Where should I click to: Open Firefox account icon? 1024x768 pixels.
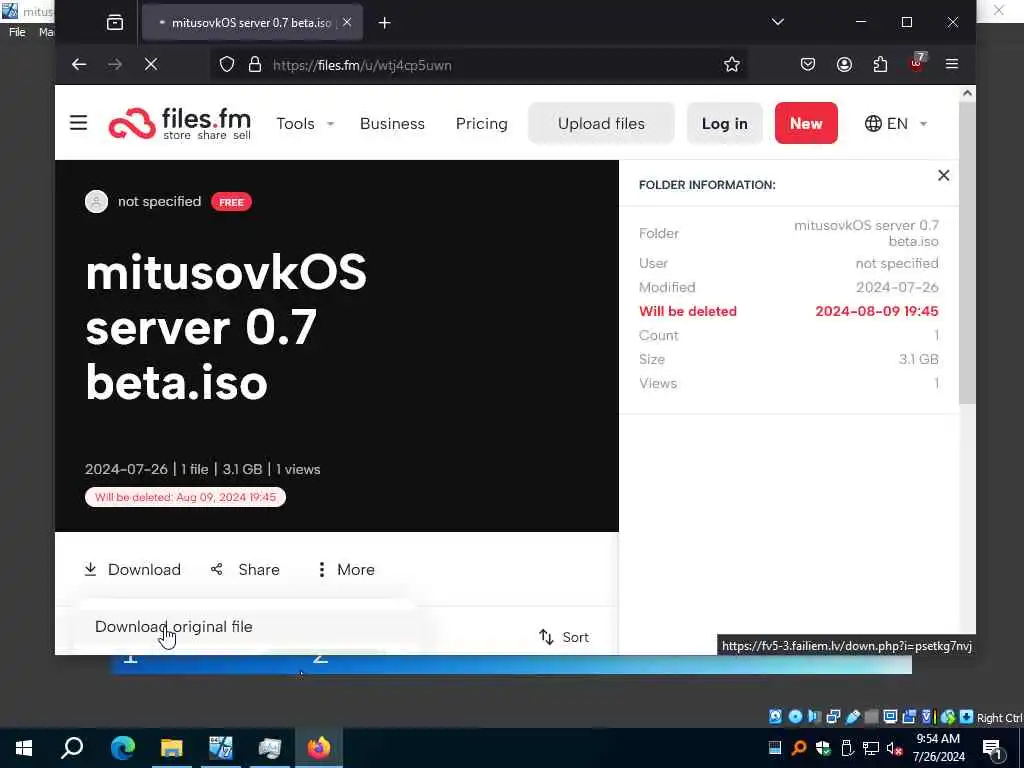point(844,64)
